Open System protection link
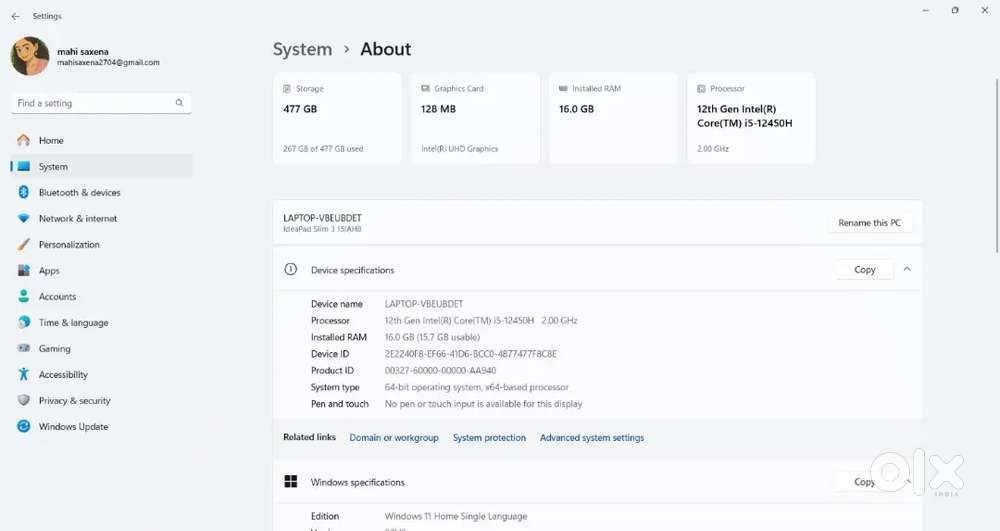This screenshot has width=1000, height=531. tap(489, 438)
